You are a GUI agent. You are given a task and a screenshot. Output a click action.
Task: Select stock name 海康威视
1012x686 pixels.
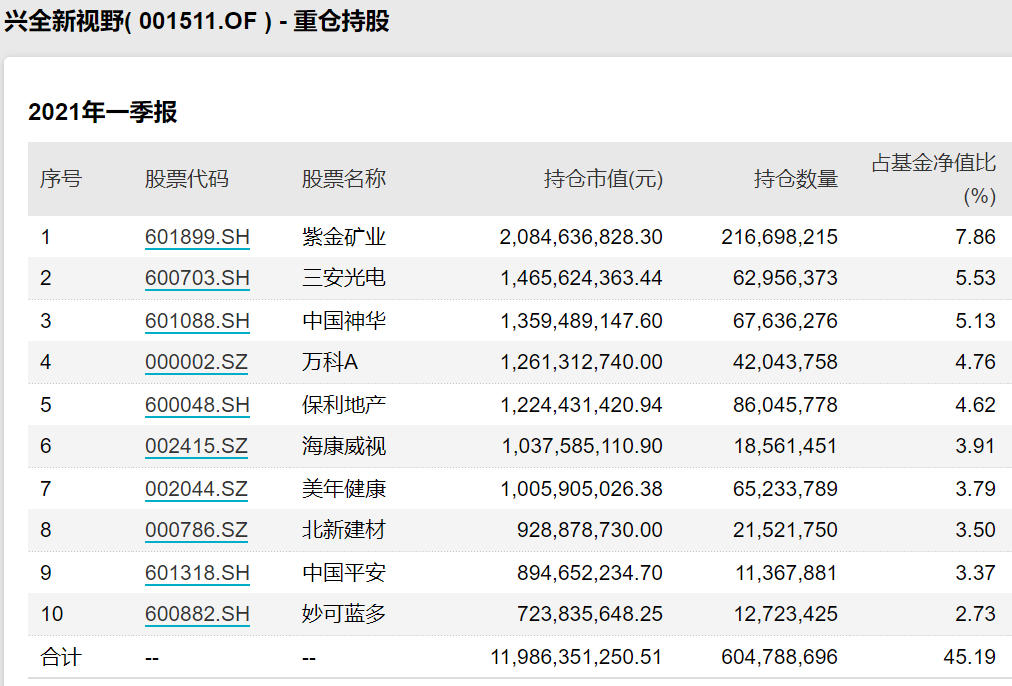343,446
